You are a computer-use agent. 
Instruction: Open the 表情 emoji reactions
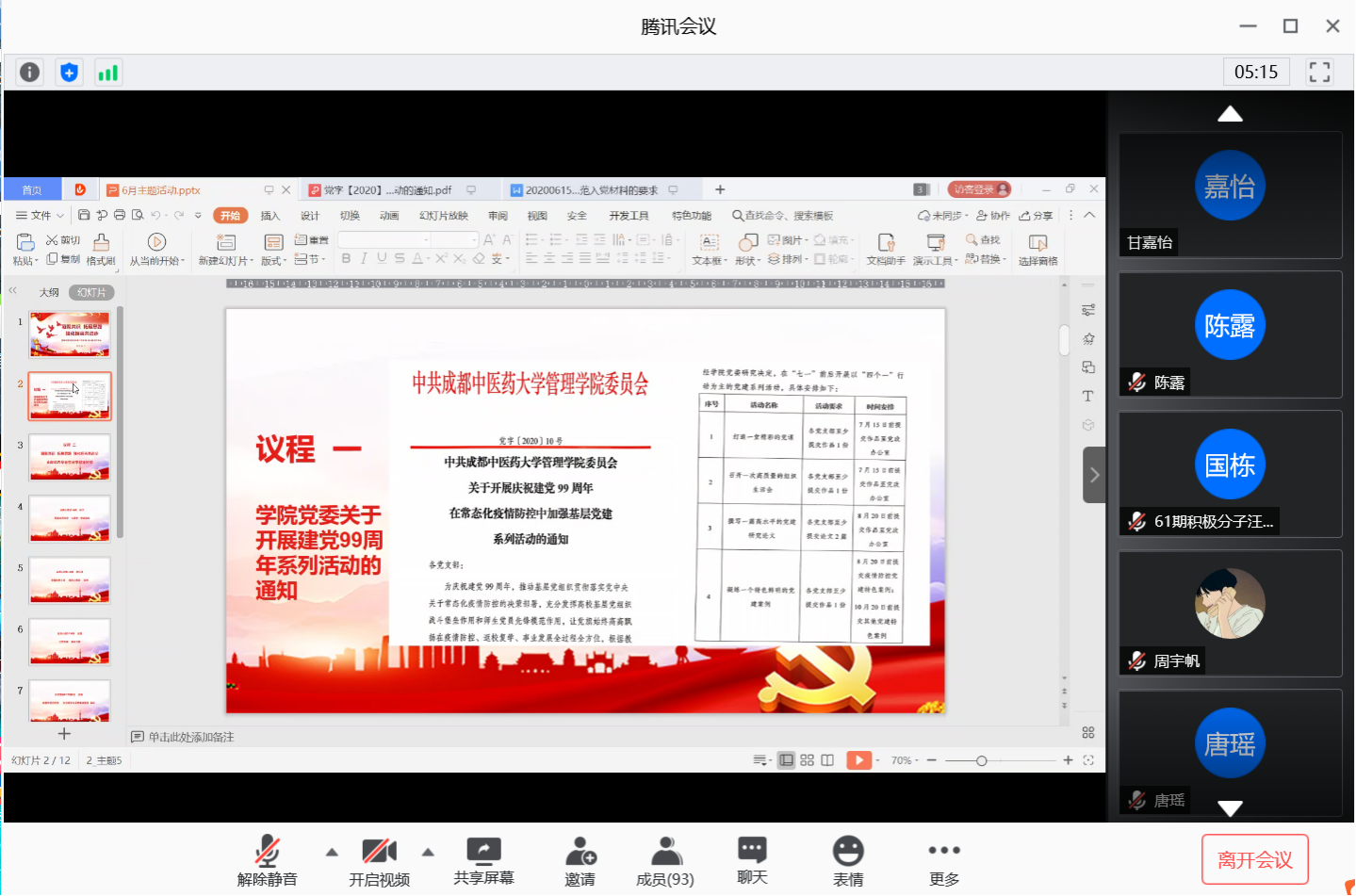(848, 860)
